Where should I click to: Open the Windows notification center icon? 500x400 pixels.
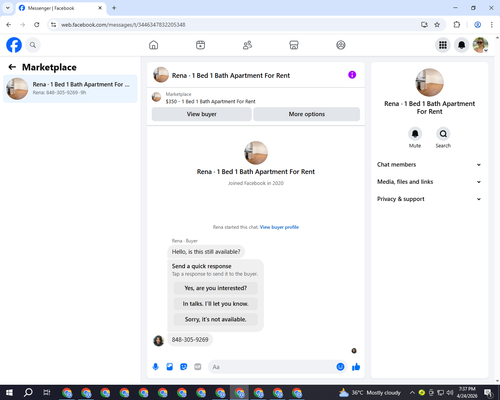488,392
